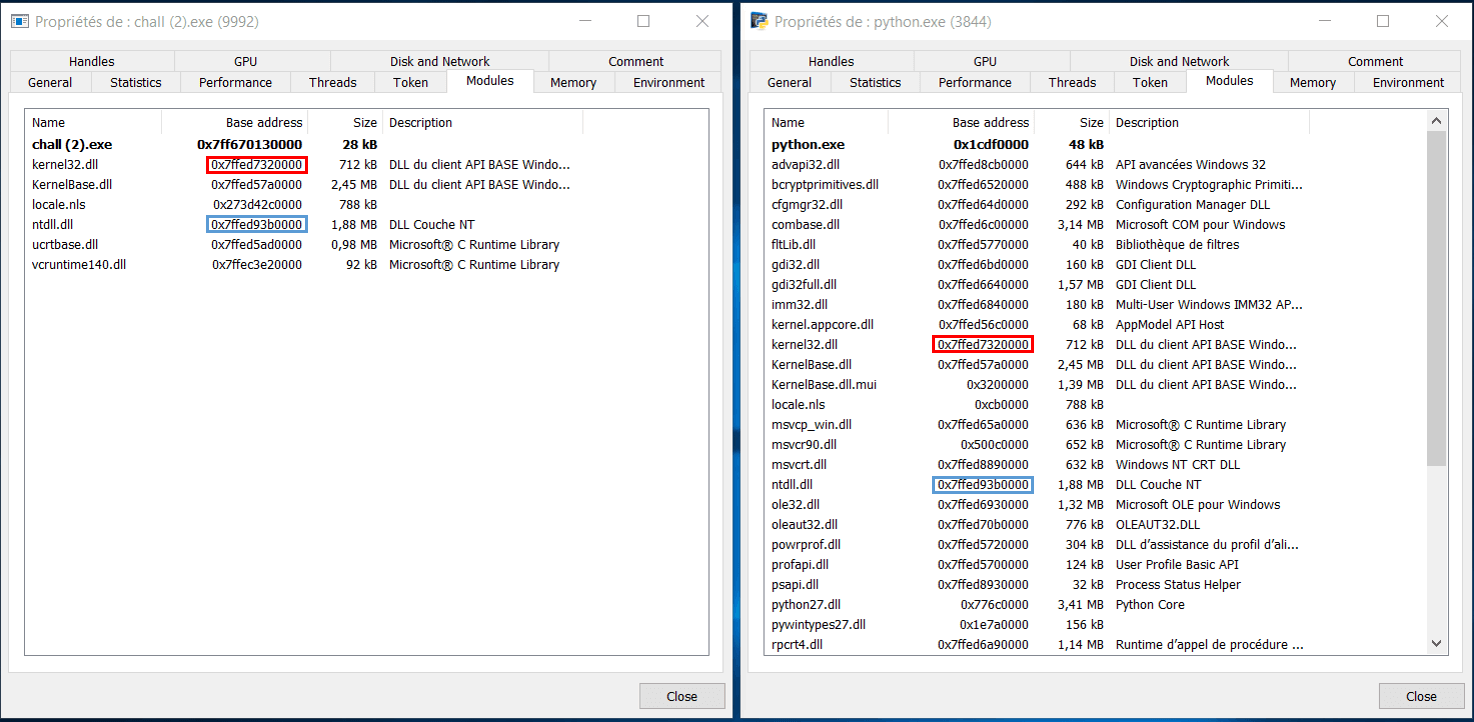The width and height of the screenshot is (1474, 722).
Task: Switch to Disk and Network tab in chall (2).exe window
Action: tap(440, 61)
